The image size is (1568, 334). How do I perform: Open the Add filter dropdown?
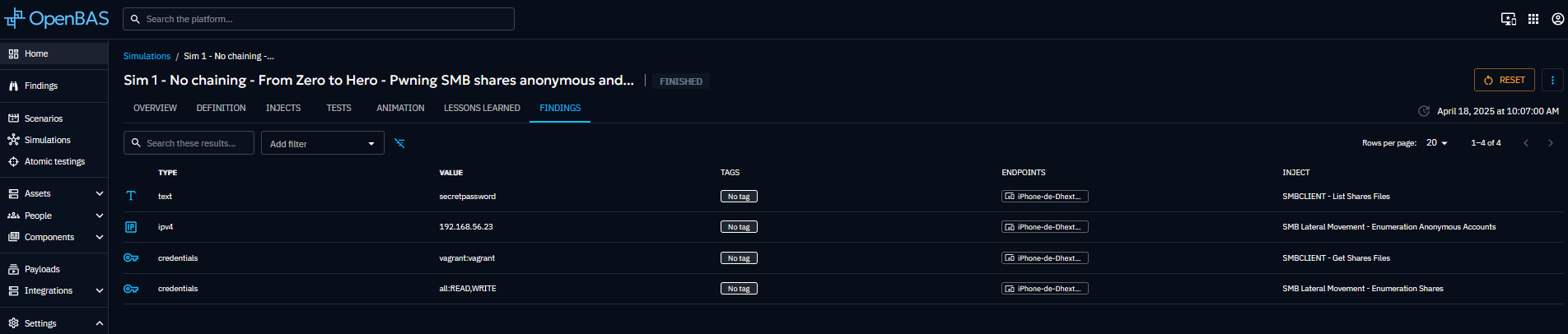coord(322,143)
